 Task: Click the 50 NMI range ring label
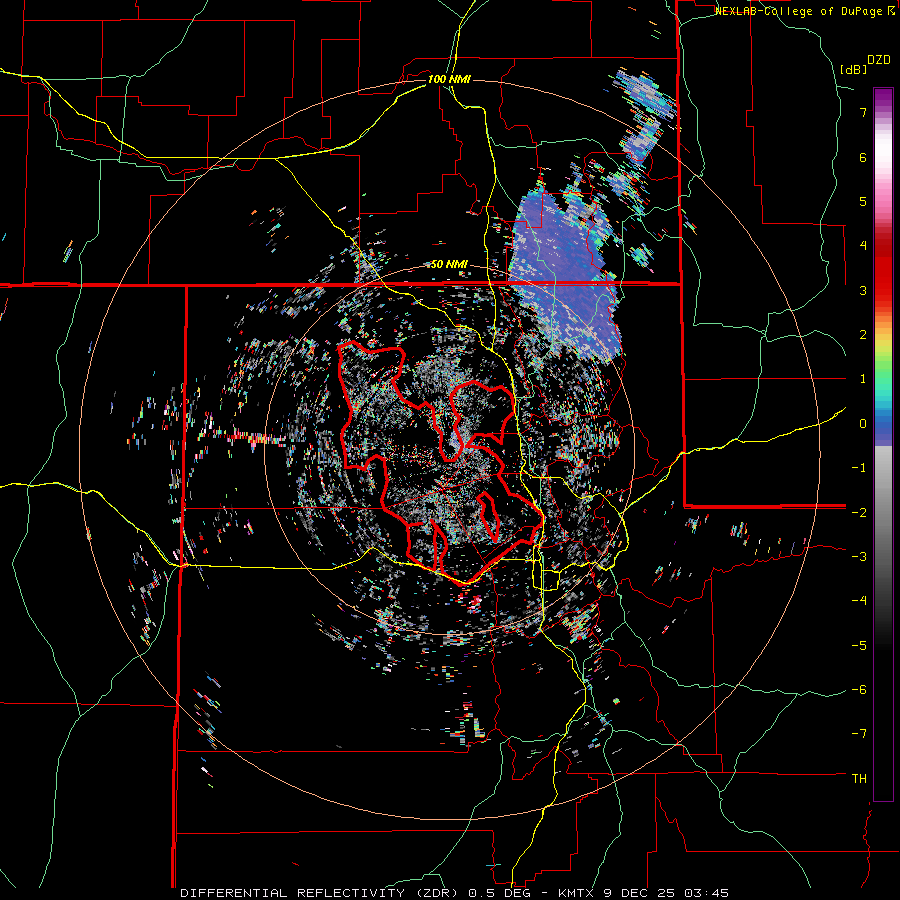coord(449,265)
